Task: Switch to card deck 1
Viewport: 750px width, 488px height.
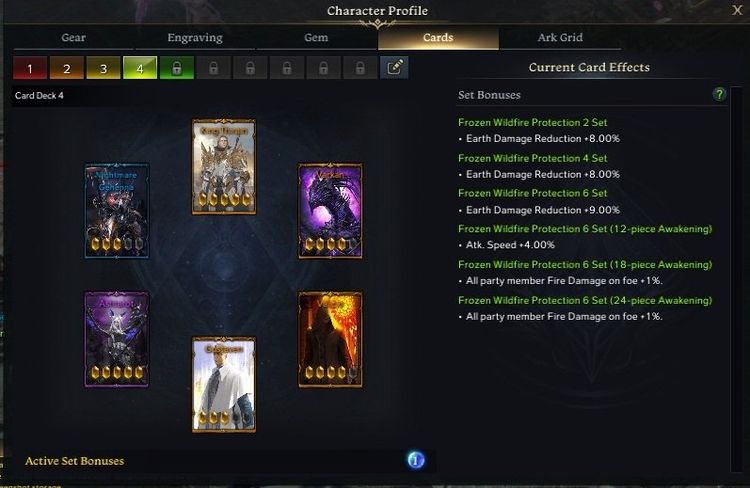Action: (30, 67)
